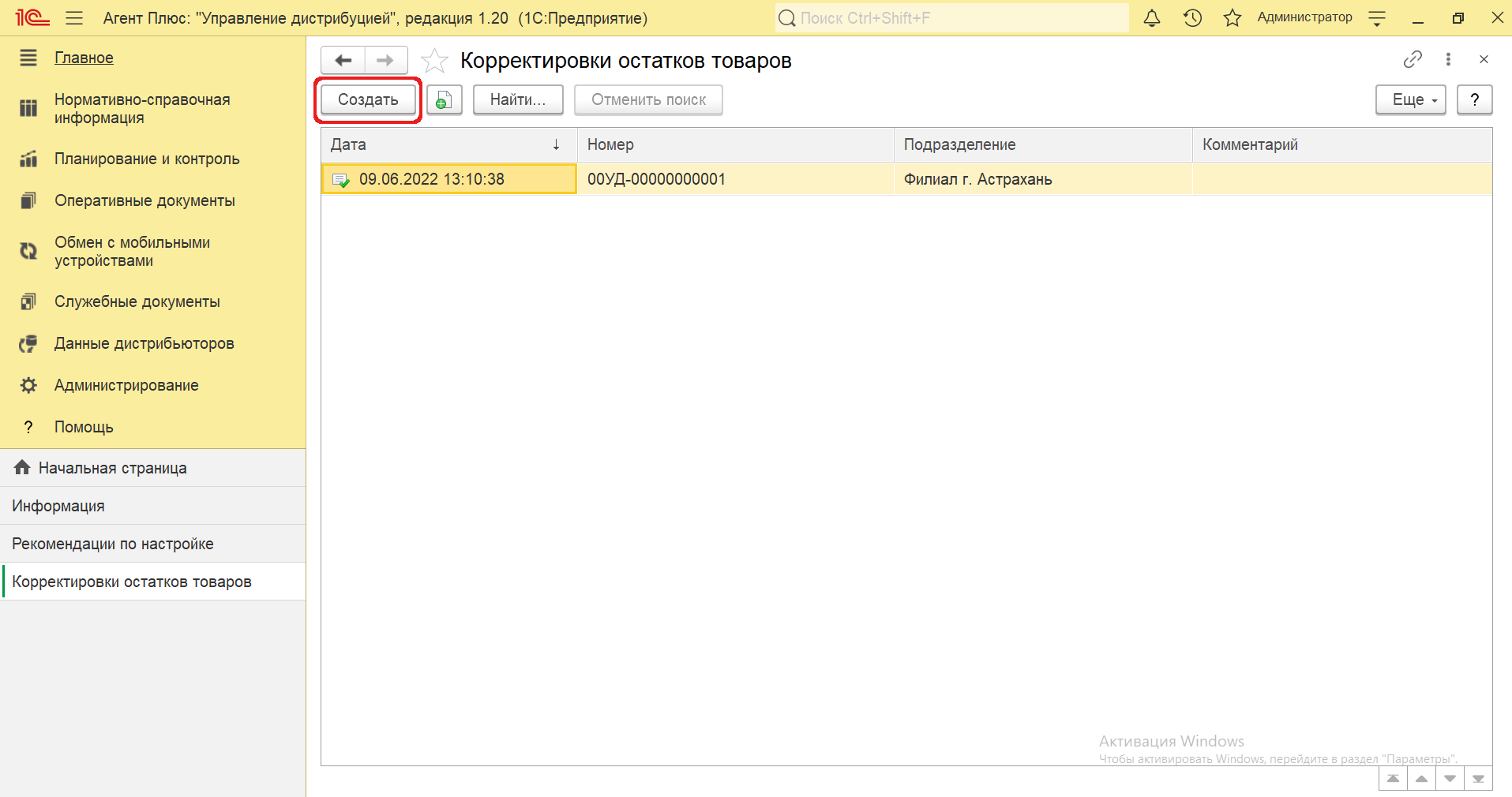This screenshot has width=1512, height=797.
Task: Open the service settings dropdown near Администратор
Action: 1377,18
